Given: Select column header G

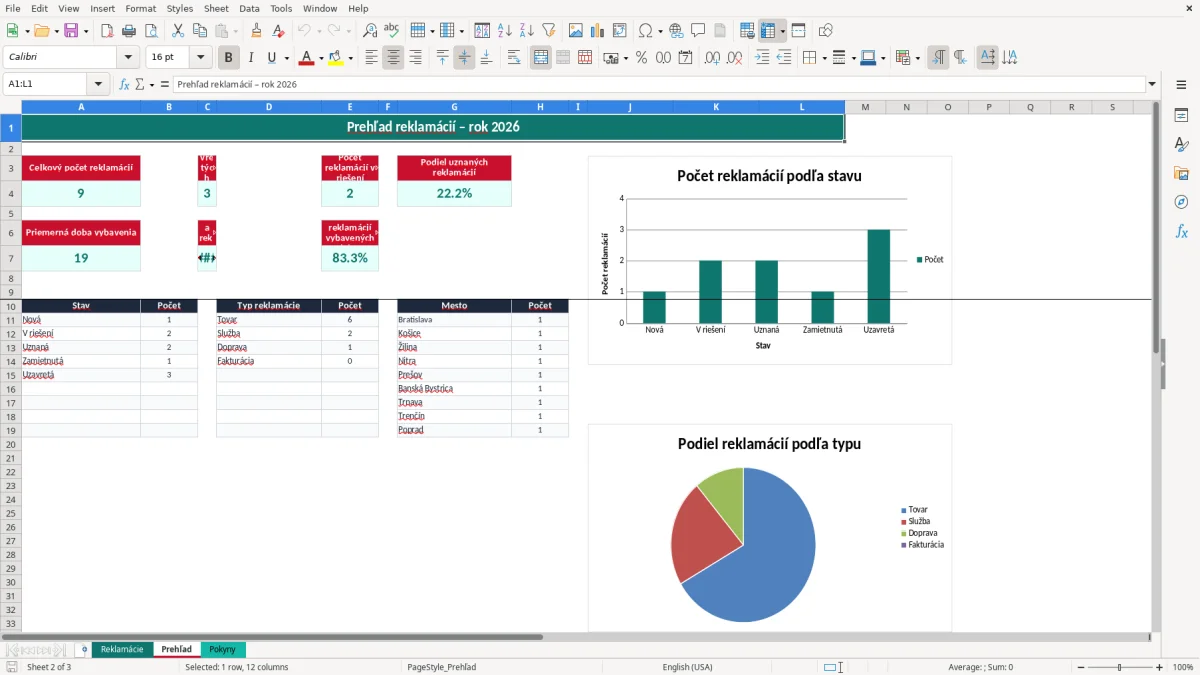Looking at the screenshot, I should pos(454,107).
